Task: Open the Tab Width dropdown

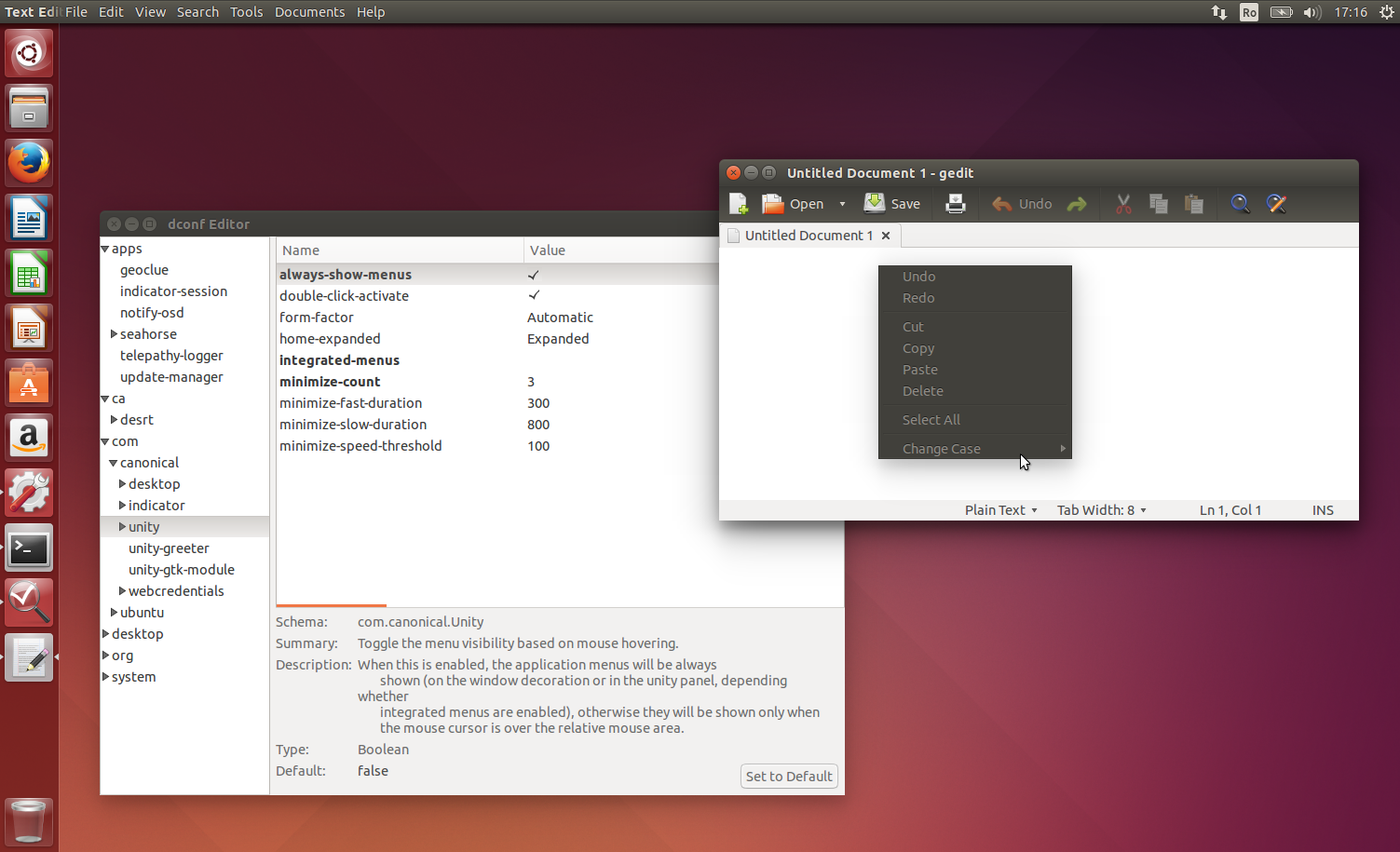Action: (1101, 509)
